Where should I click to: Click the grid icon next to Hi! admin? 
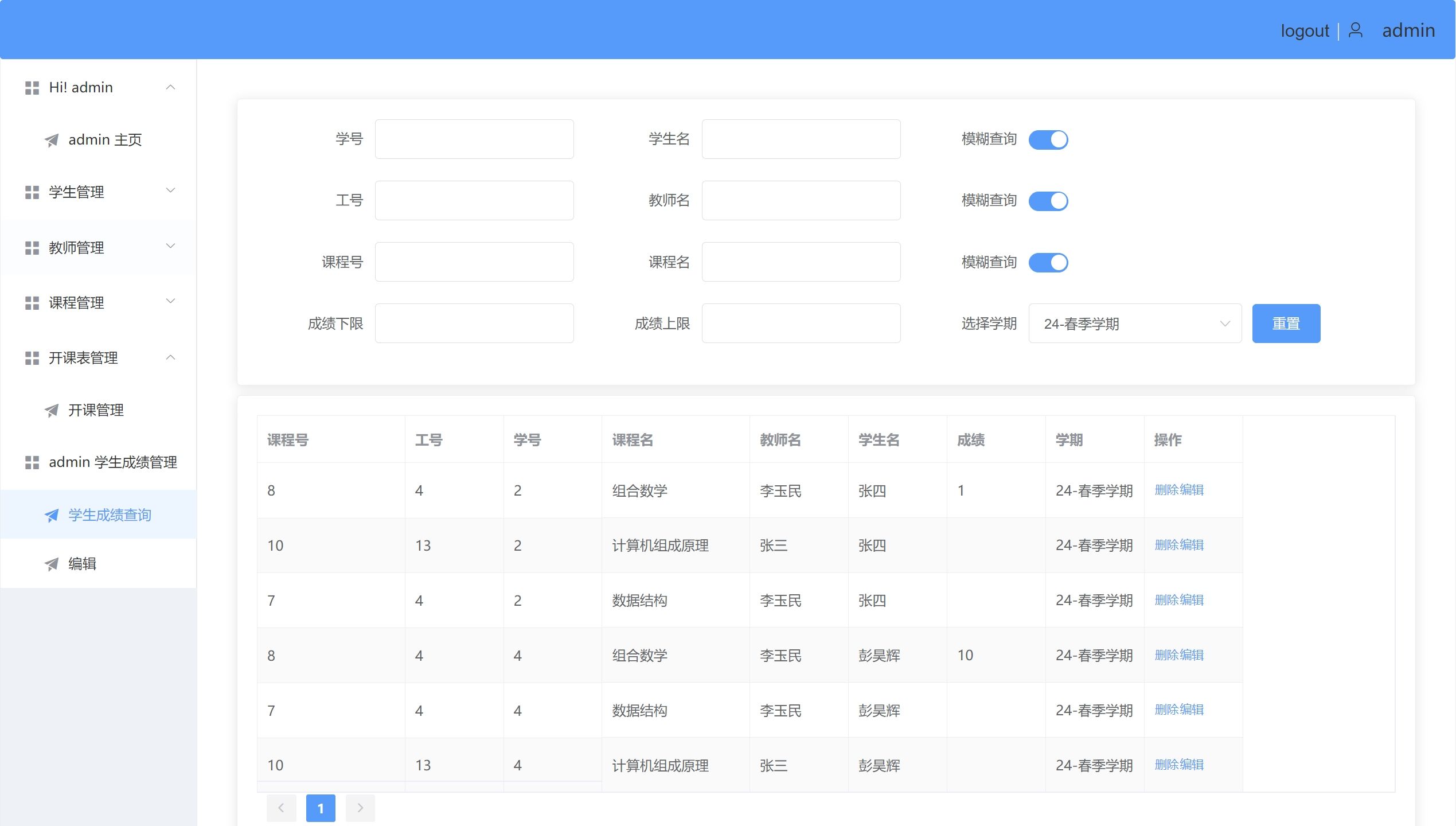point(32,88)
